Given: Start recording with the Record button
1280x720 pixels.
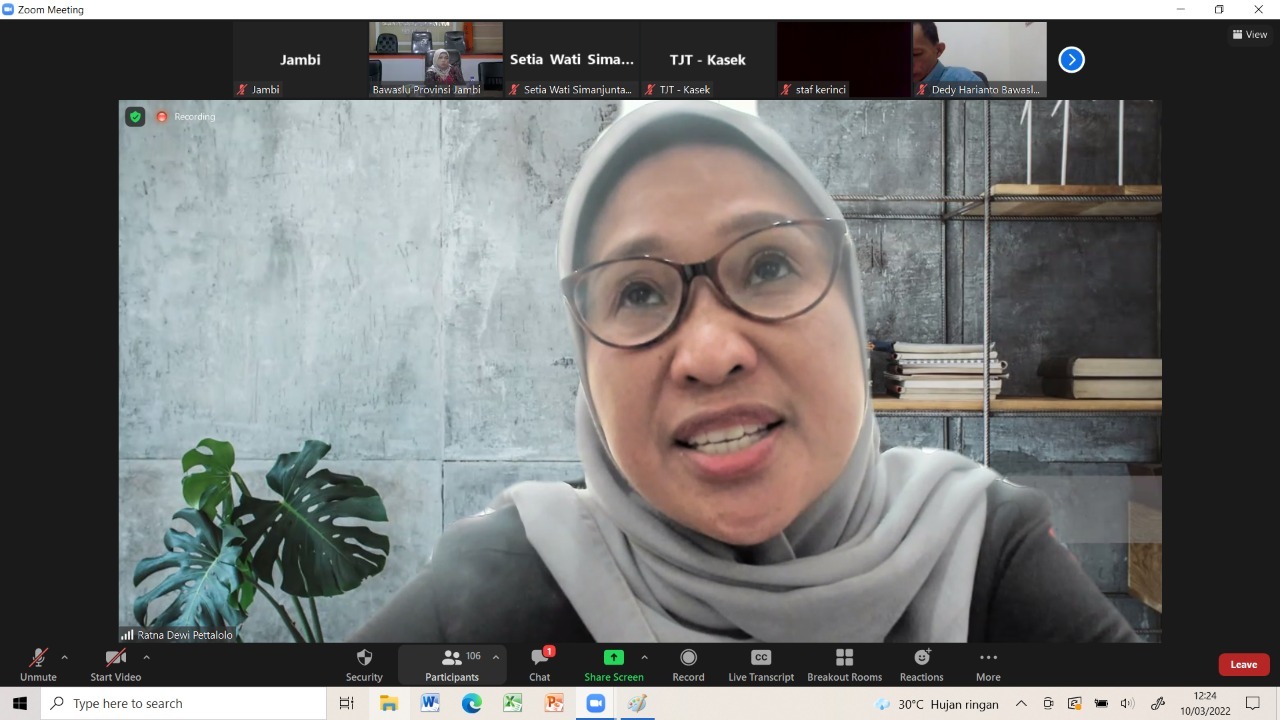Looking at the screenshot, I should [688, 664].
